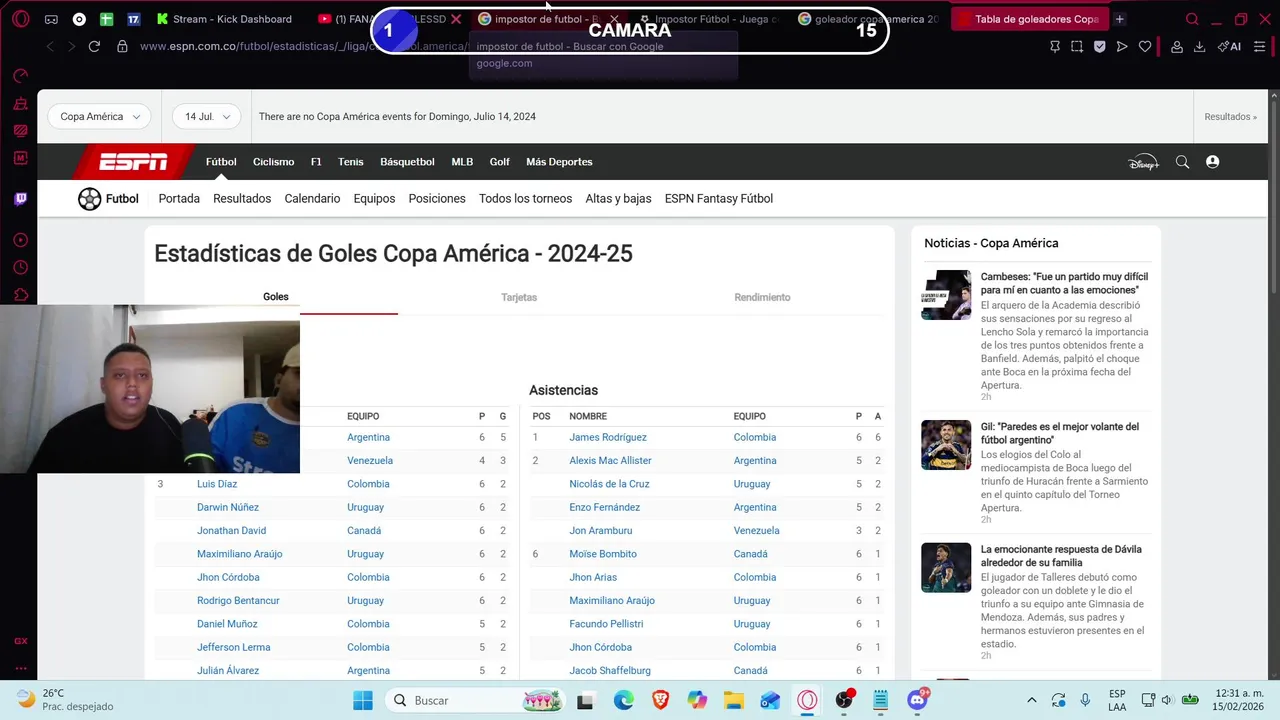Open the AI assistant button in toolbar

1229,46
